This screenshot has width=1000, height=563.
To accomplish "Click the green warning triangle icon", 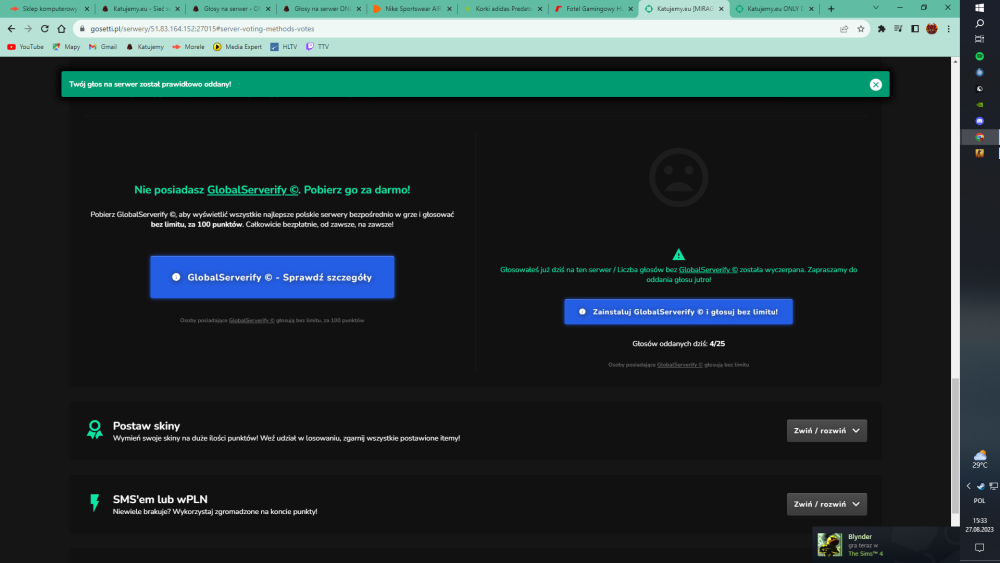I will [679, 254].
